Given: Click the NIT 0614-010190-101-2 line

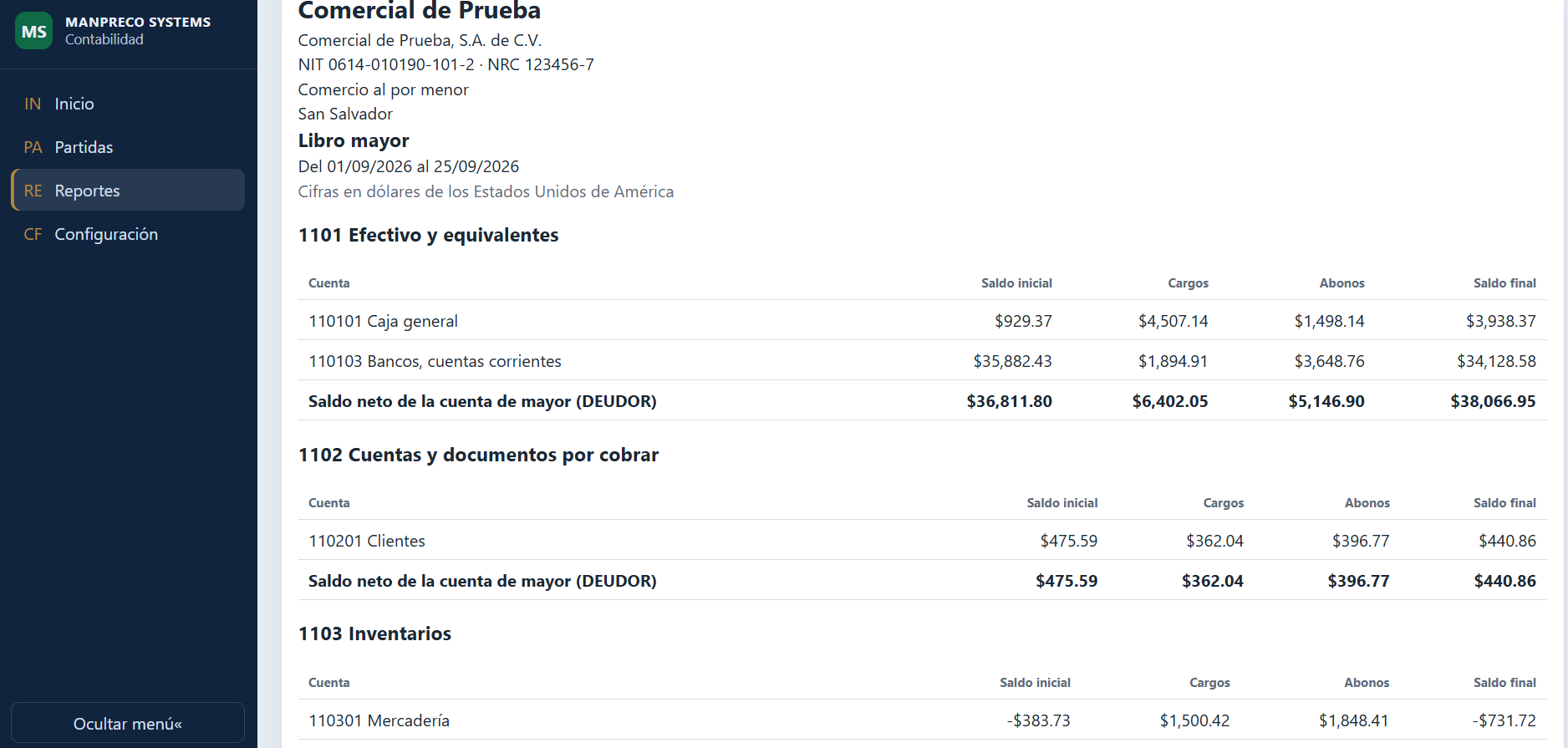Looking at the screenshot, I should point(446,64).
